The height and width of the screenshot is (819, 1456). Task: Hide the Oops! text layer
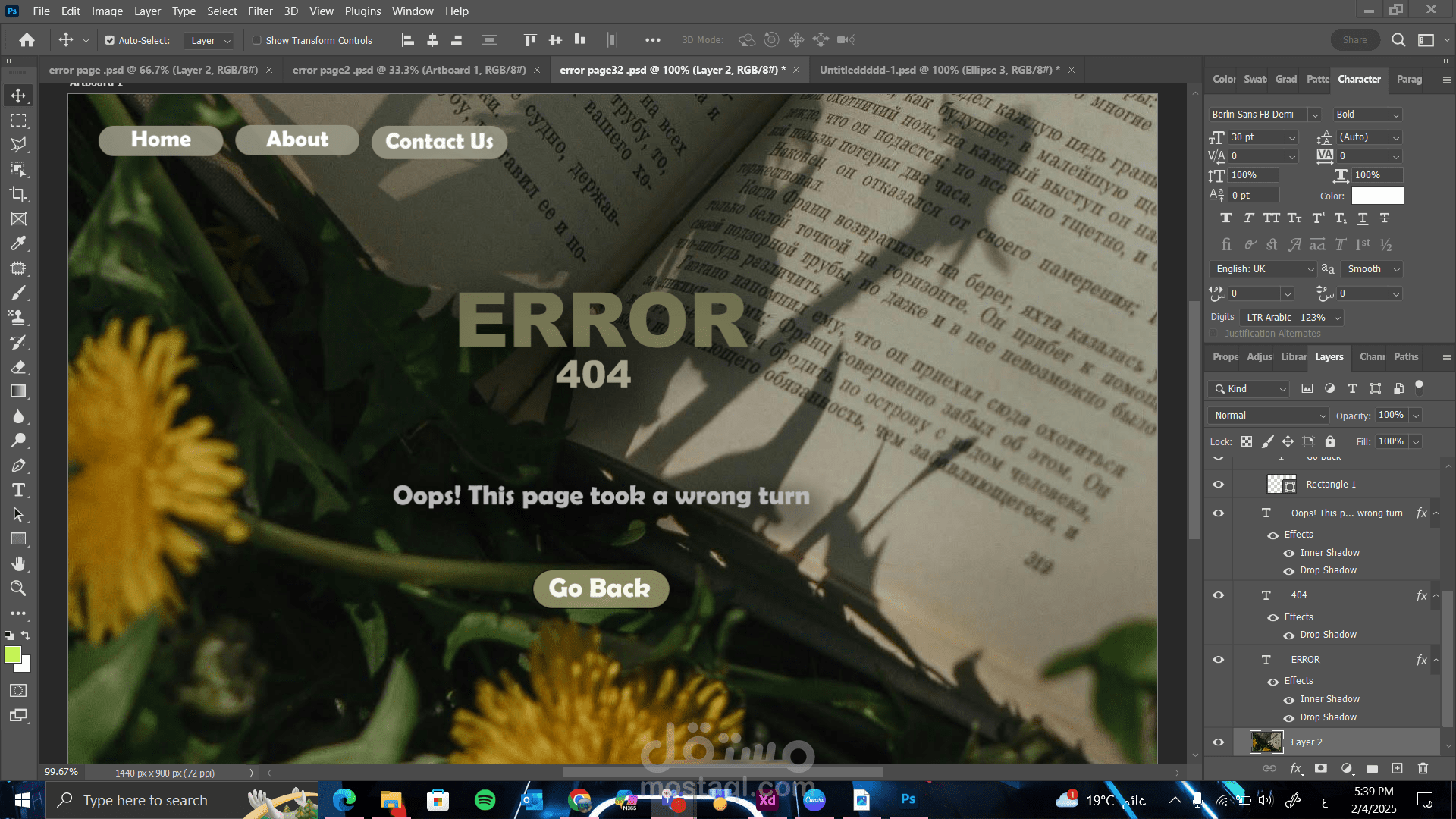click(x=1219, y=513)
